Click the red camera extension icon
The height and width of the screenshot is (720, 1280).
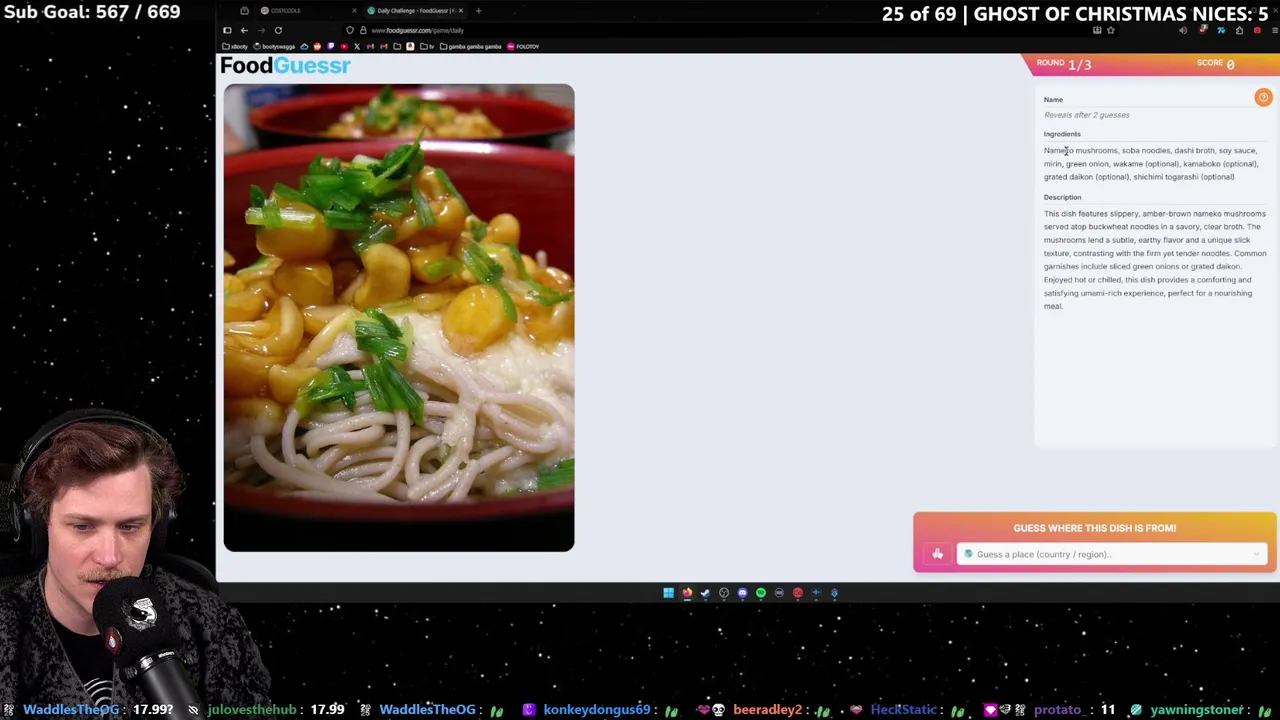pyautogui.click(x=1257, y=30)
